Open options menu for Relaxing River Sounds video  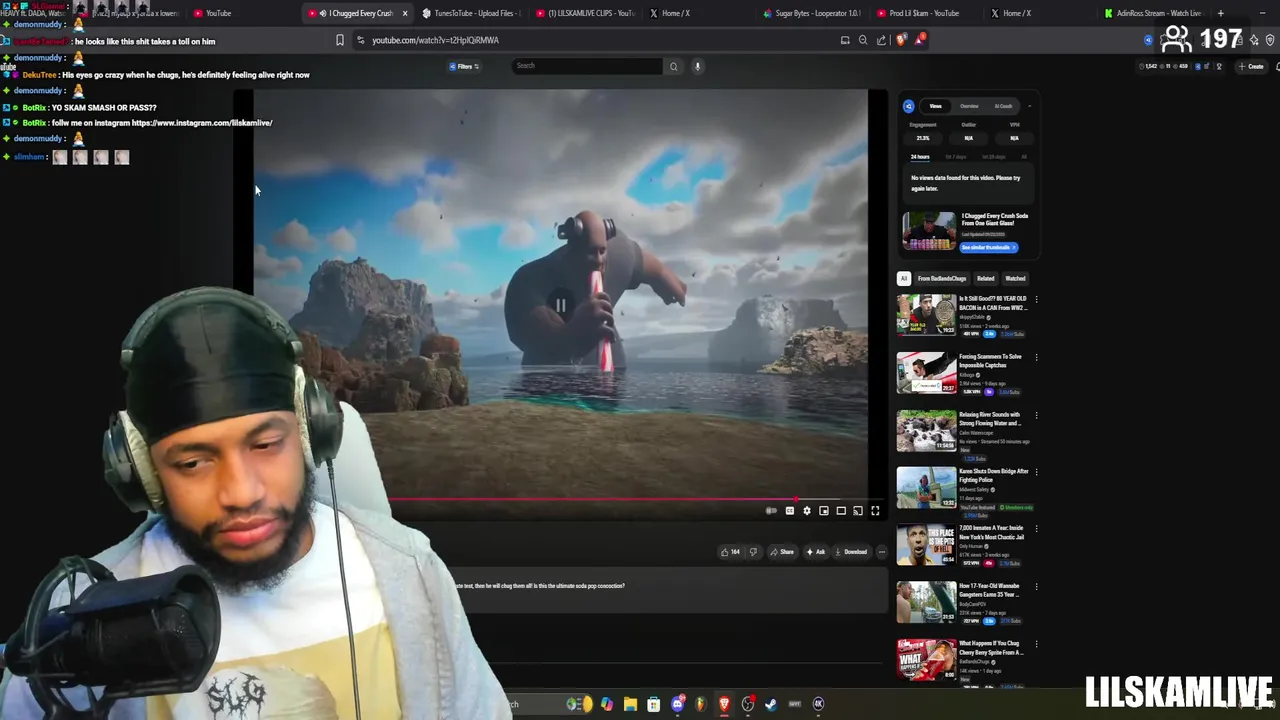click(x=1036, y=415)
